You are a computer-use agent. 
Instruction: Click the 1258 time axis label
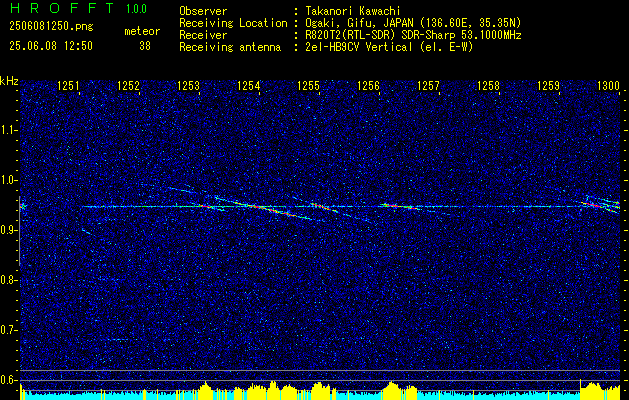pos(488,85)
